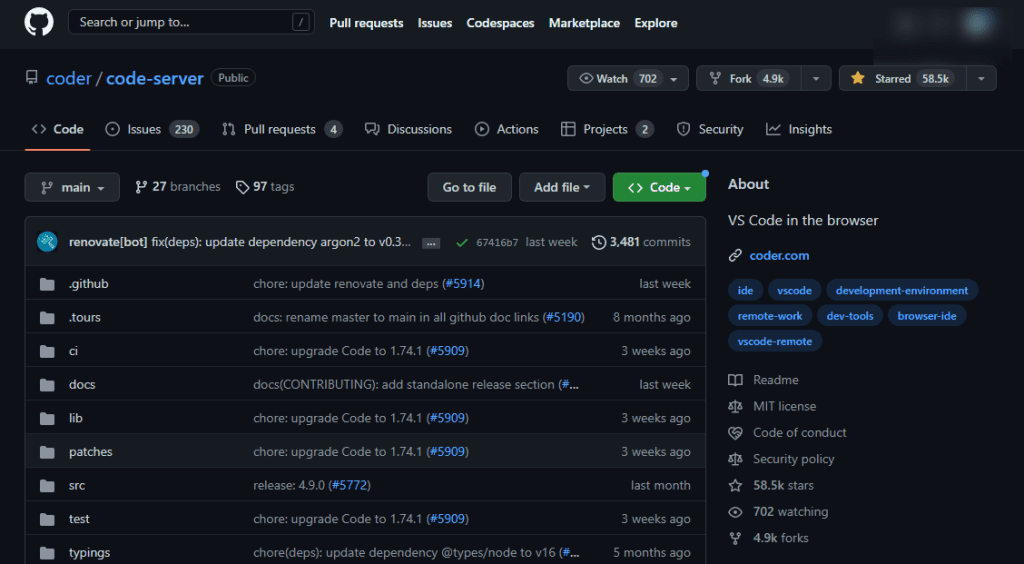Expand the commit message ellipsis button
1024x564 pixels.
click(431, 243)
